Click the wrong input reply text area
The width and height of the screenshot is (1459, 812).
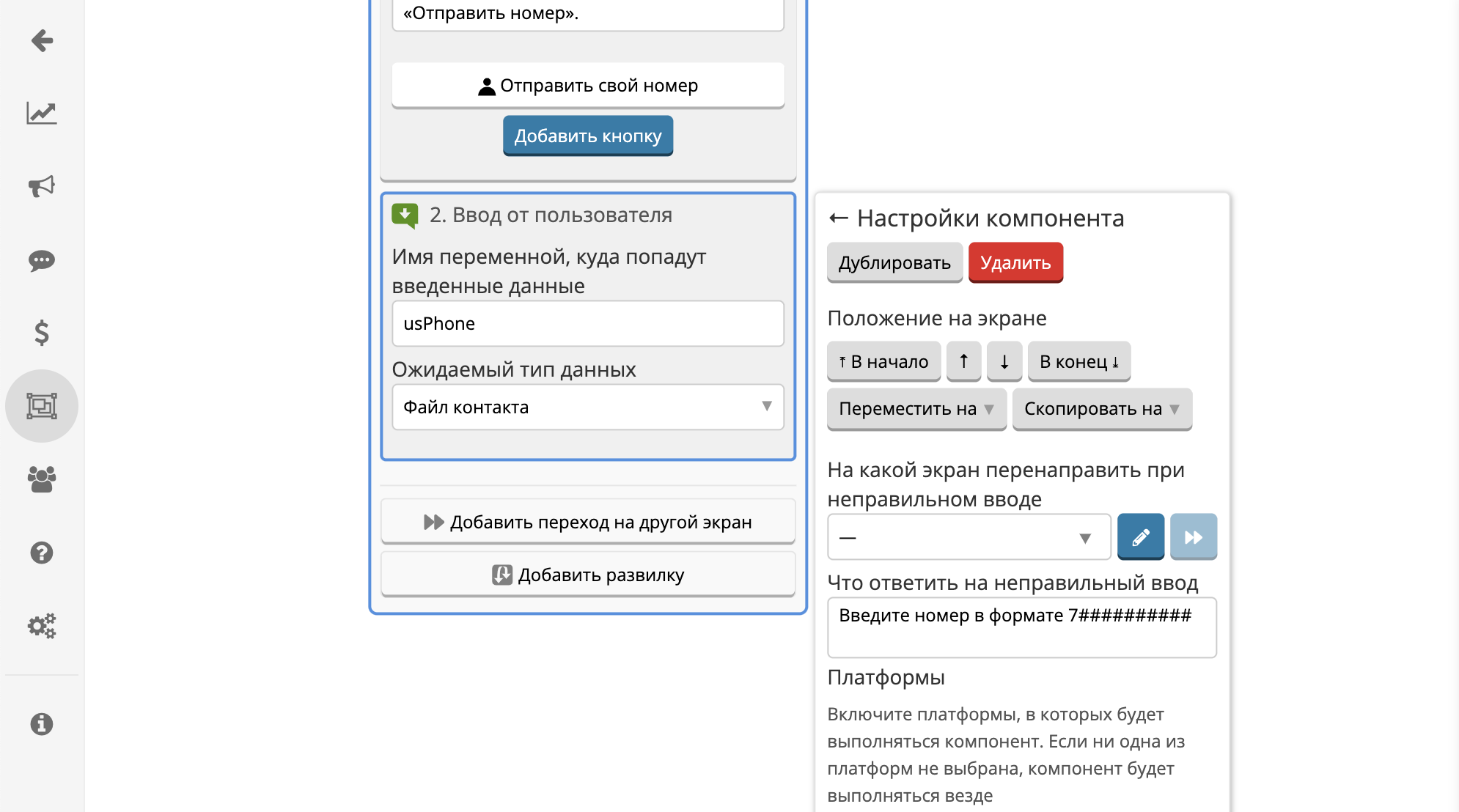point(1022,627)
